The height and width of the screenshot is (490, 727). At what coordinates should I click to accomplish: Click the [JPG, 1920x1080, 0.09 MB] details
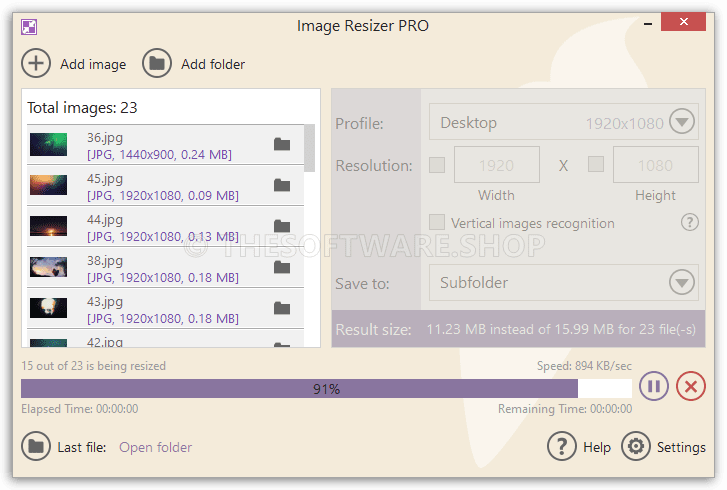click(x=163, y=196)
